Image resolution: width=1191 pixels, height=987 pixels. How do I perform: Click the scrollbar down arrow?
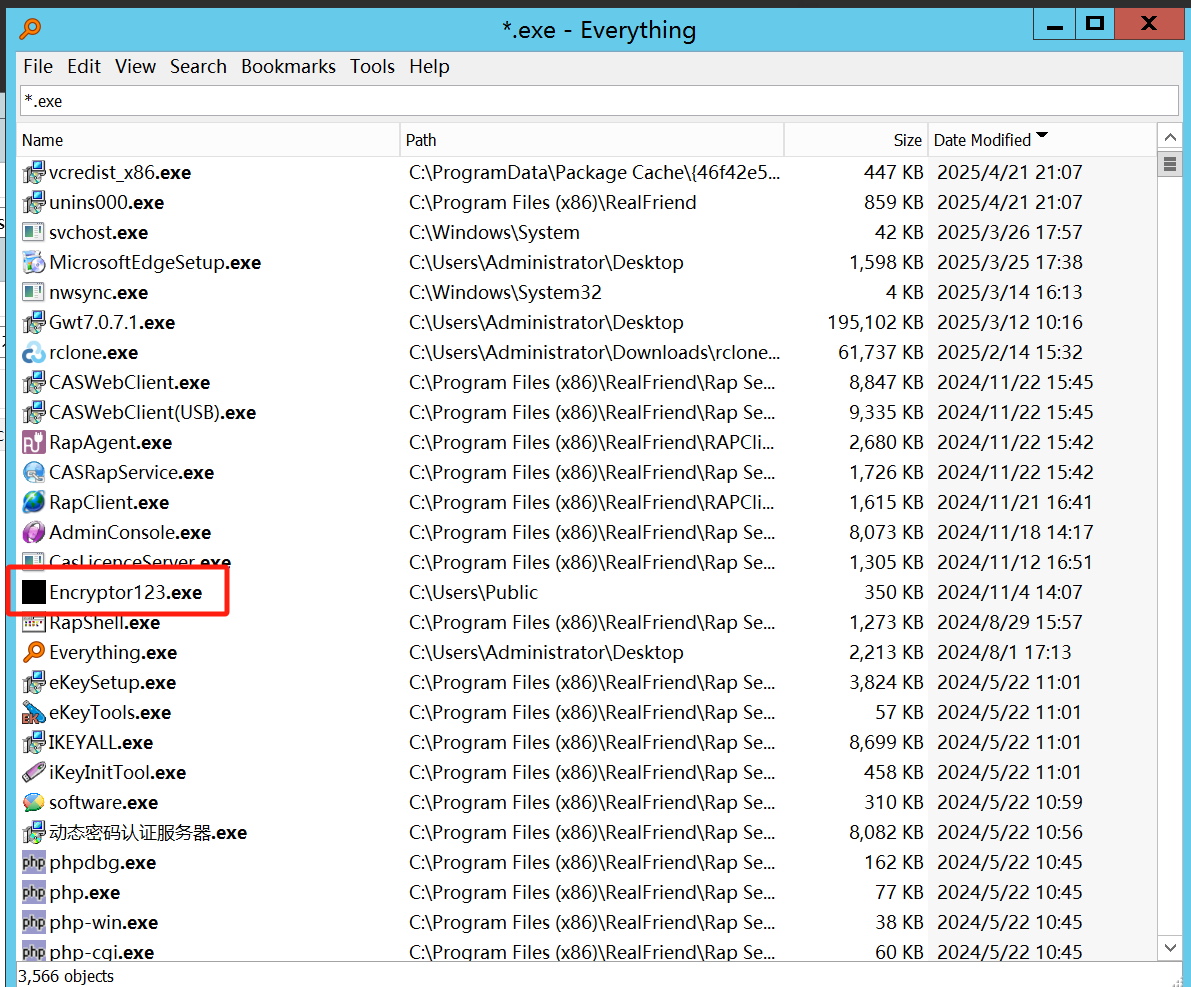coord(1169,947)
